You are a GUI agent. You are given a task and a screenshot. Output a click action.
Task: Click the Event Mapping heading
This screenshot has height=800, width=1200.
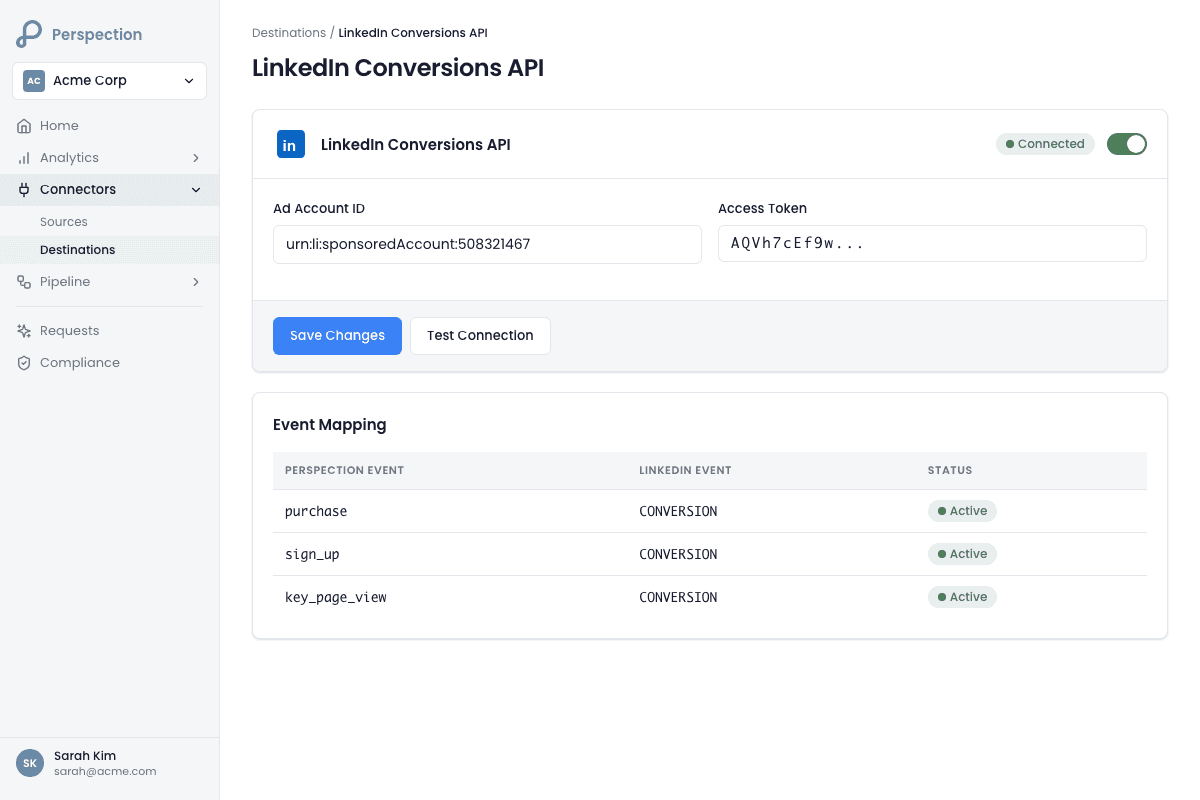coord(330,425)
